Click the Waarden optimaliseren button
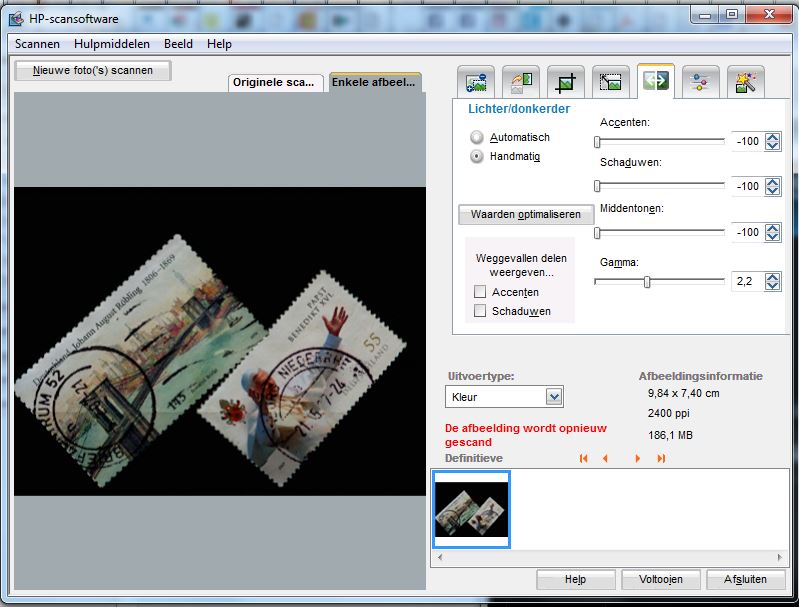Viewport: 799px width, 607px height. (x=526, y=215)
